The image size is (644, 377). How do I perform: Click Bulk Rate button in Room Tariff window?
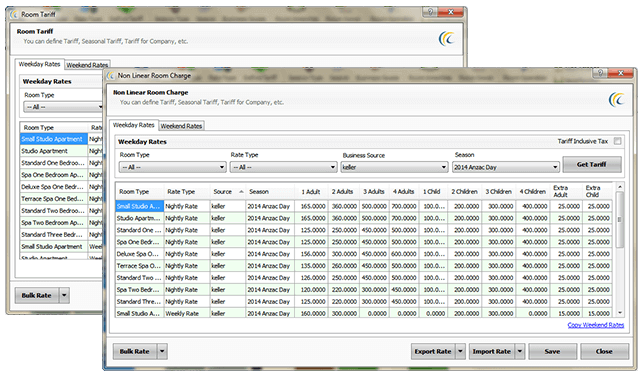pyautogui.click(x=37, y=295)
